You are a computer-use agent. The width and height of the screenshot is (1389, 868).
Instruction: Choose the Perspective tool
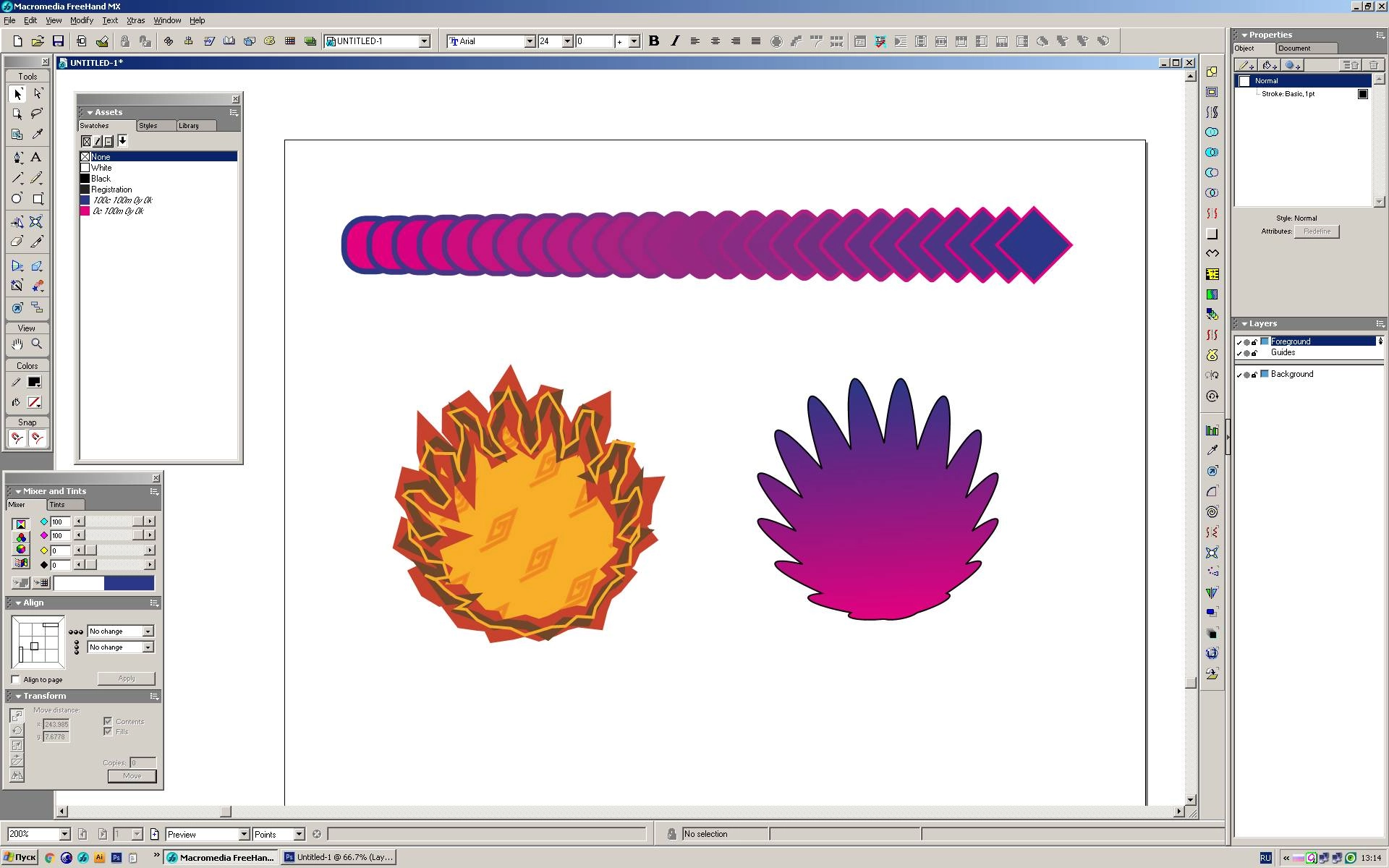click(x=17, y=265)
